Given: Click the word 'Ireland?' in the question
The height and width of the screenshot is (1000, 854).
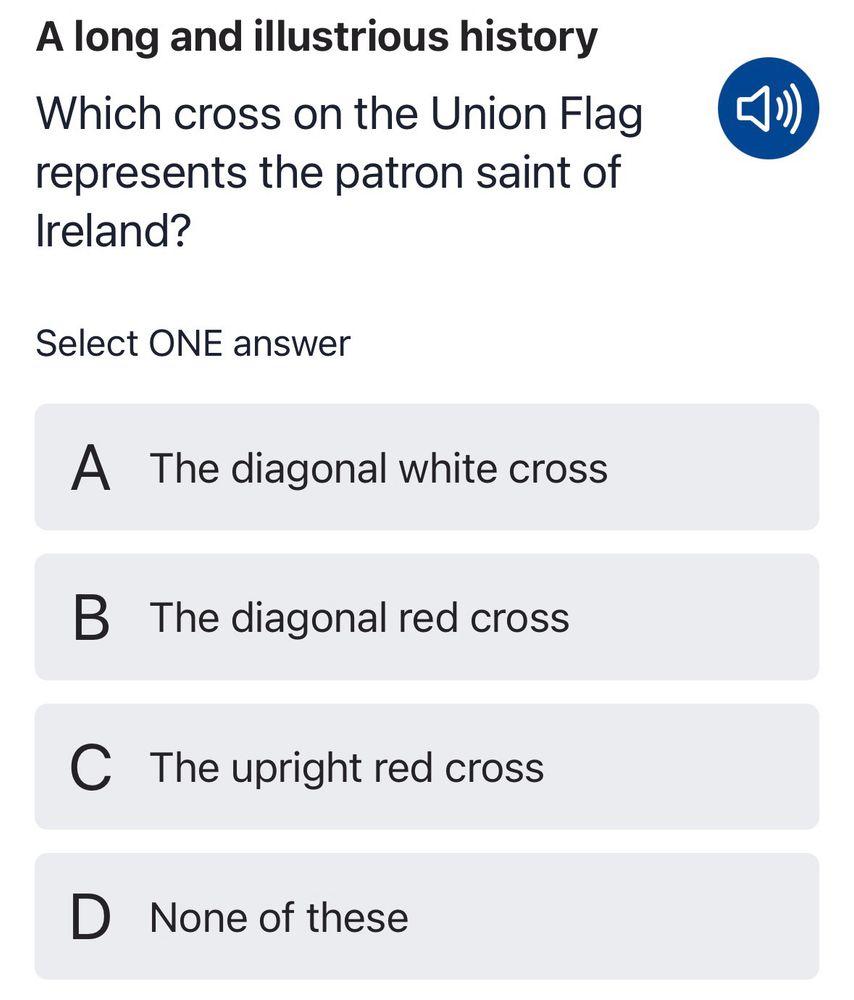Looking at the screenshot, I should [x=113, y=230].
